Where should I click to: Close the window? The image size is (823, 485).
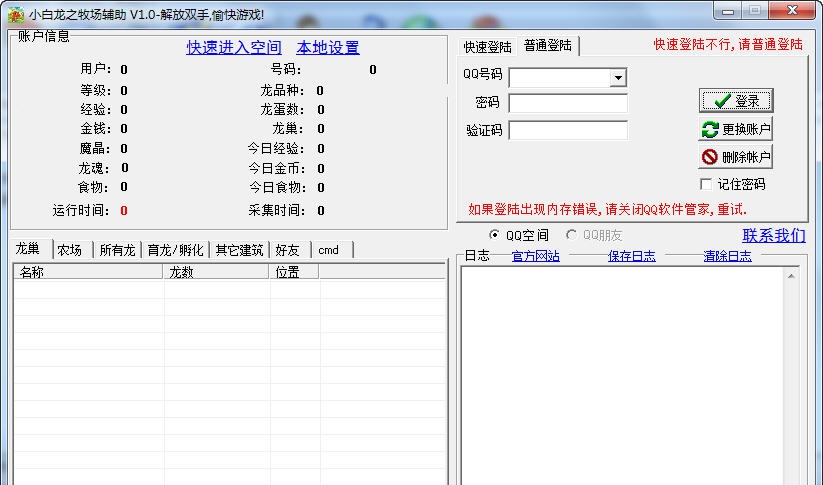tap(792, 10)
